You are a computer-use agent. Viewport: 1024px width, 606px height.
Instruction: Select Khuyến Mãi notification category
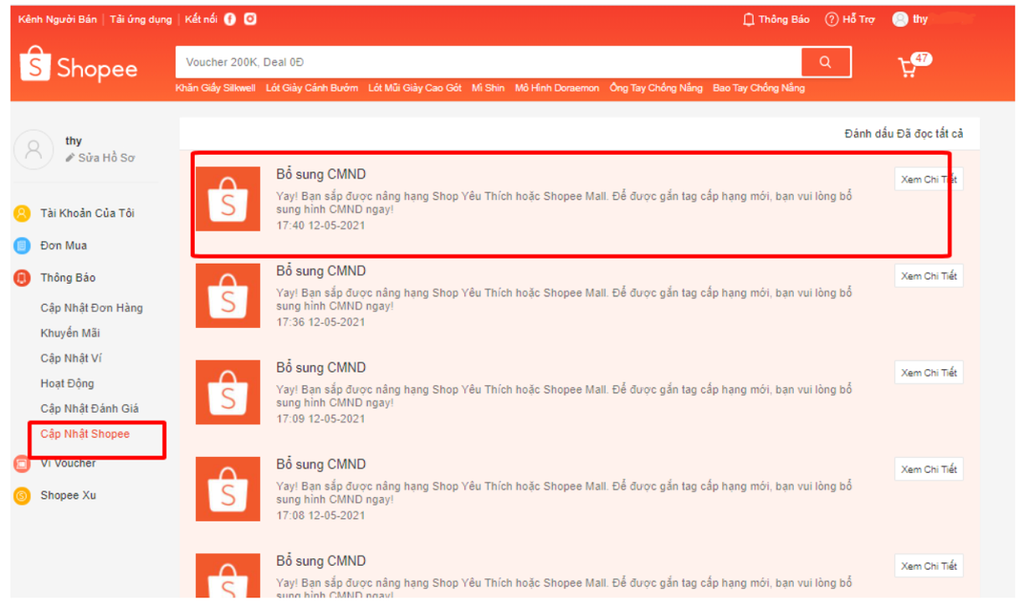[70, 333]
